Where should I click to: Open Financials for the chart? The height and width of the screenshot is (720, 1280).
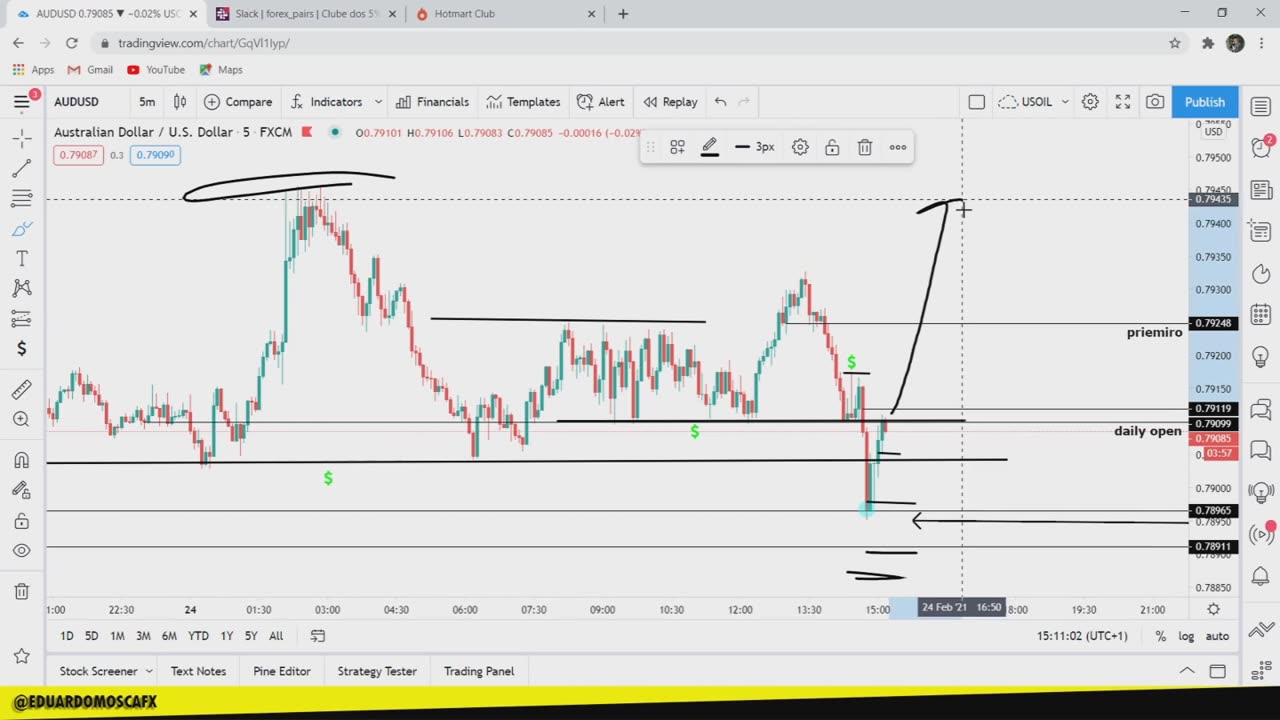point(432,102)
